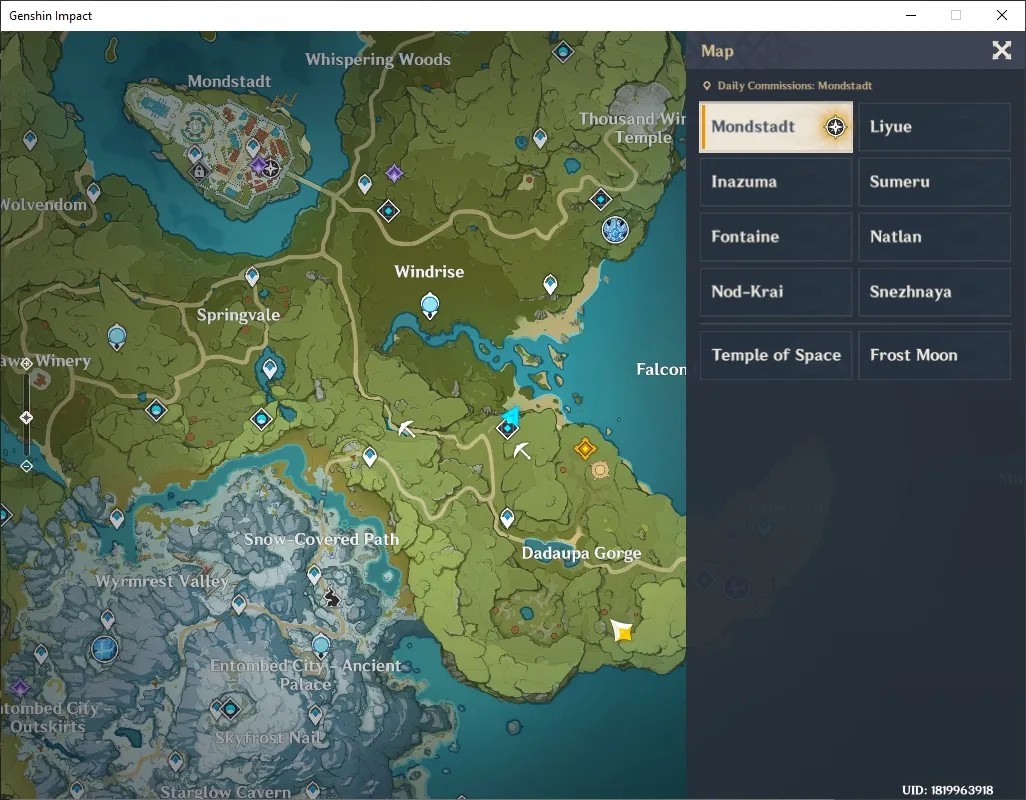Switch map region to Inazuma
The height and width of the screenshot is (800, 1026).
coord(776,182)
